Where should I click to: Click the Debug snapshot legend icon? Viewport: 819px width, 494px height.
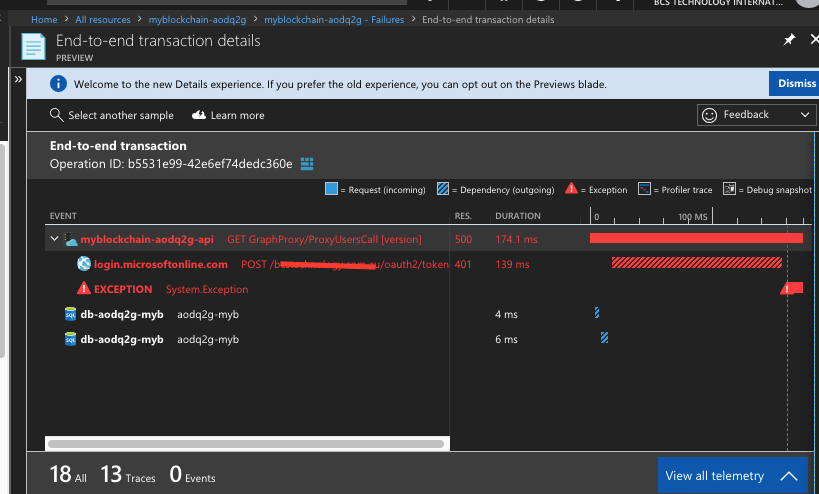tap(729, 189)
